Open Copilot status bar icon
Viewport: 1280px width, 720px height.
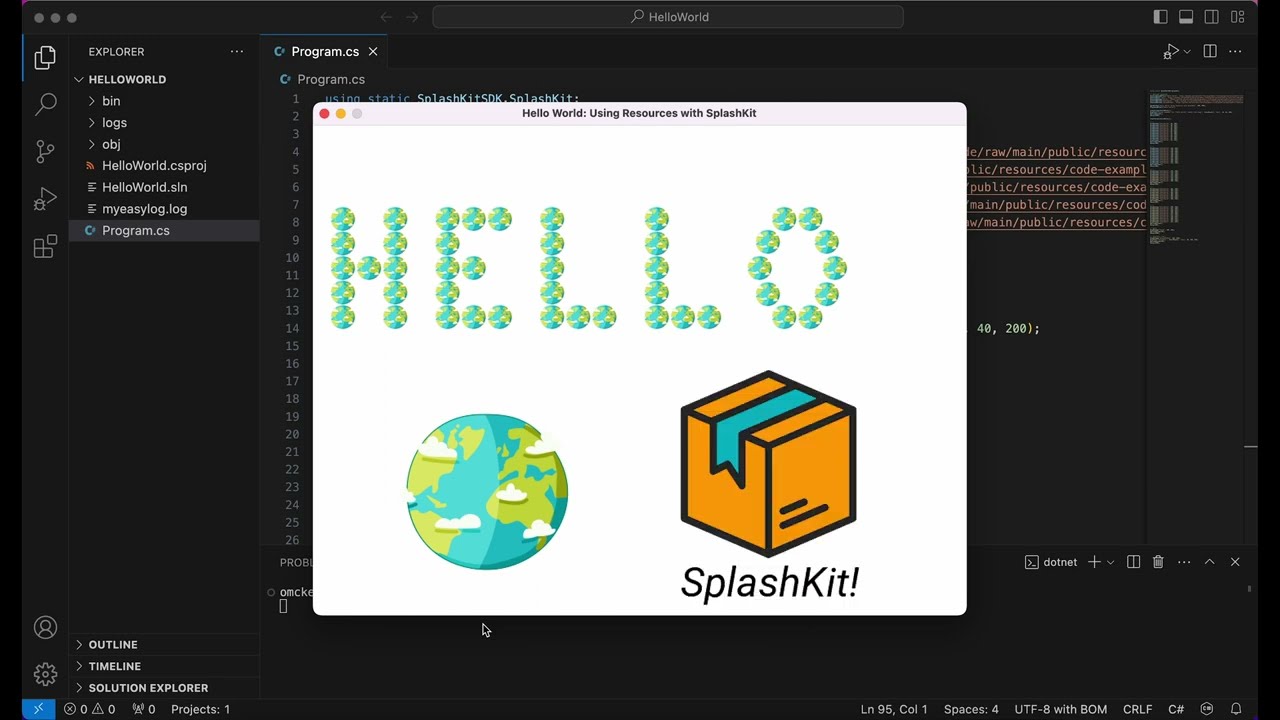(1207, 709)
